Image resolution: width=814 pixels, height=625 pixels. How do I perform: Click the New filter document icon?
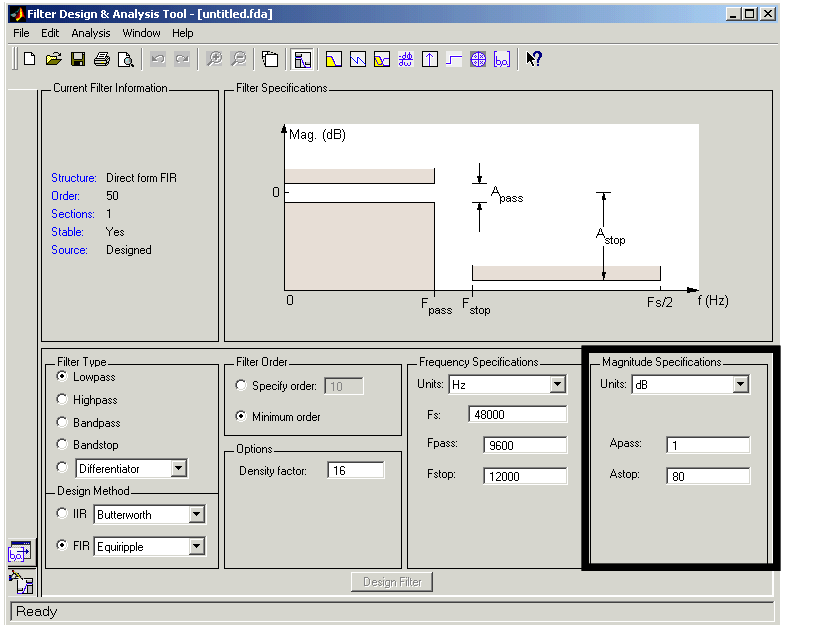tap(29, 59)
